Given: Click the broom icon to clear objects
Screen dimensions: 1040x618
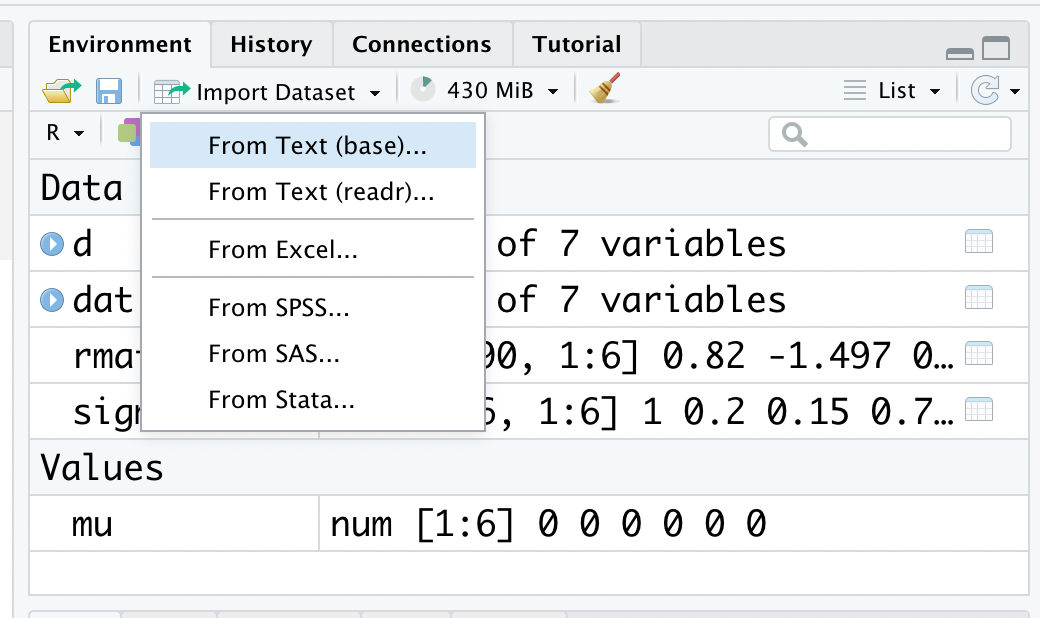Looking at the screenshot, I should click(604, 91).
